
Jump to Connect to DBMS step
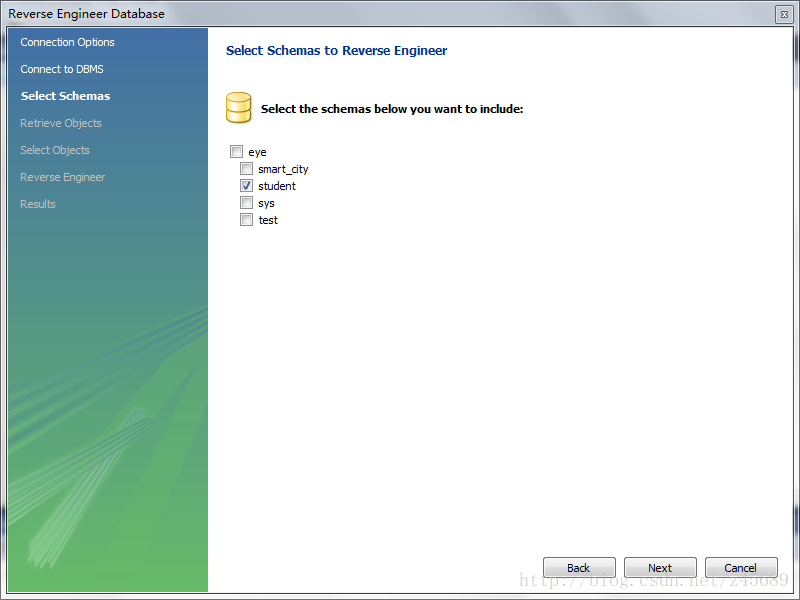pos(62,69)
